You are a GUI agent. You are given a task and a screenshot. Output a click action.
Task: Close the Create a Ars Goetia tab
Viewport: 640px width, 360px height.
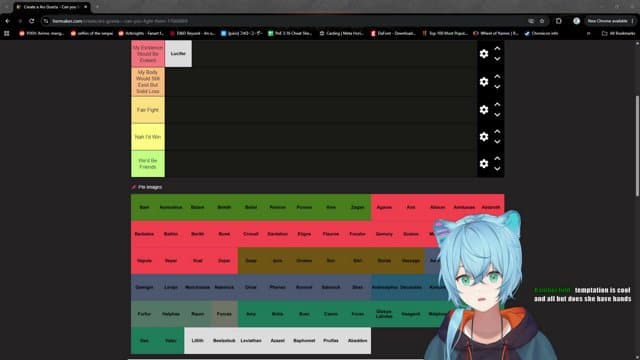click(85, 7)
